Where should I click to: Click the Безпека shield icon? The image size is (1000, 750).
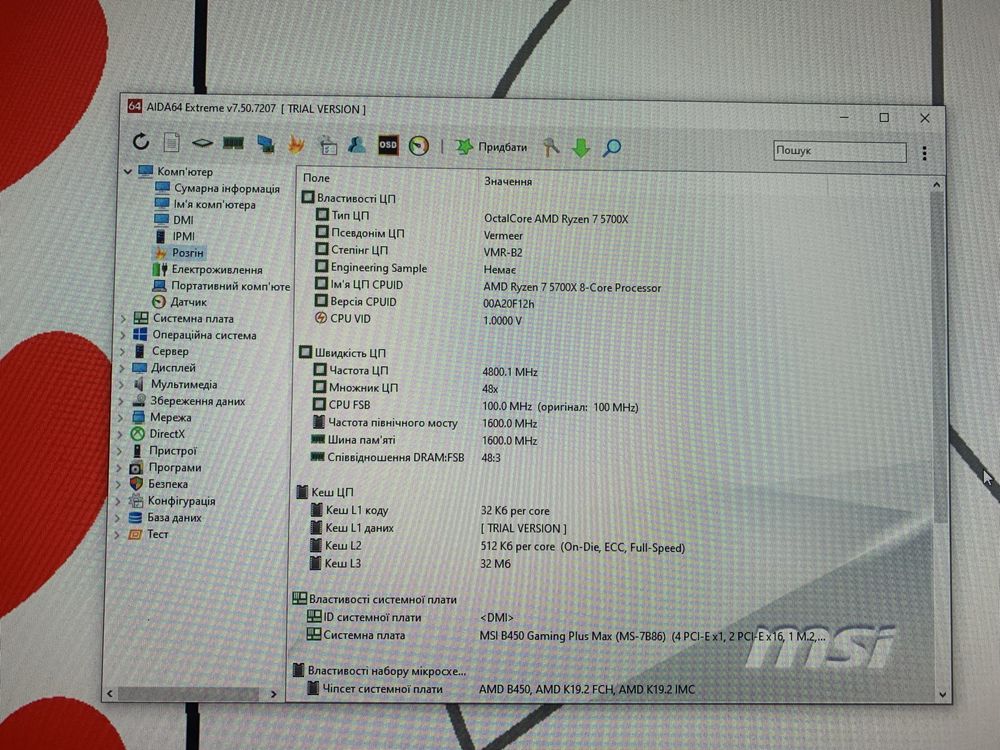click(x=136, y=484)
